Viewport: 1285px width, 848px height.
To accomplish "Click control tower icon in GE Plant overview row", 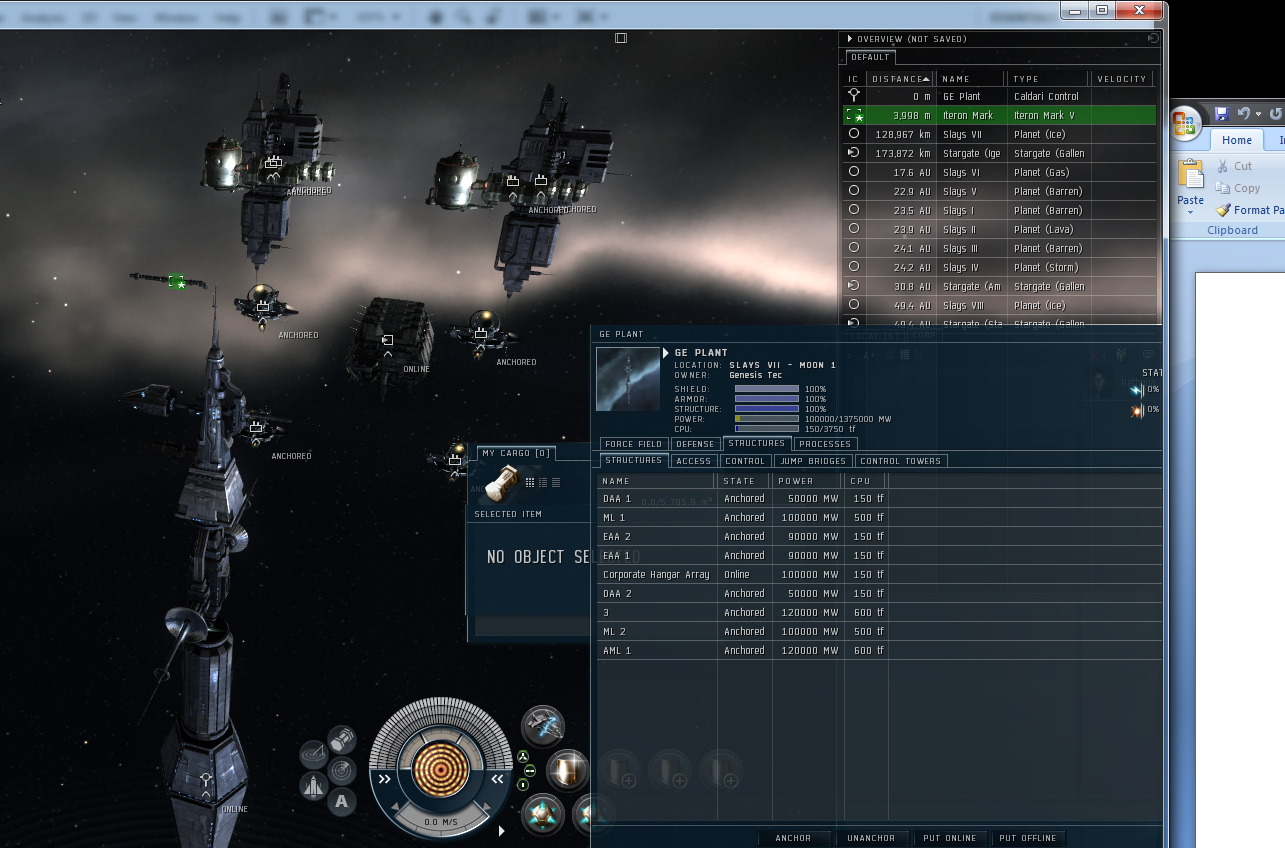I will (x=854, y=96).
